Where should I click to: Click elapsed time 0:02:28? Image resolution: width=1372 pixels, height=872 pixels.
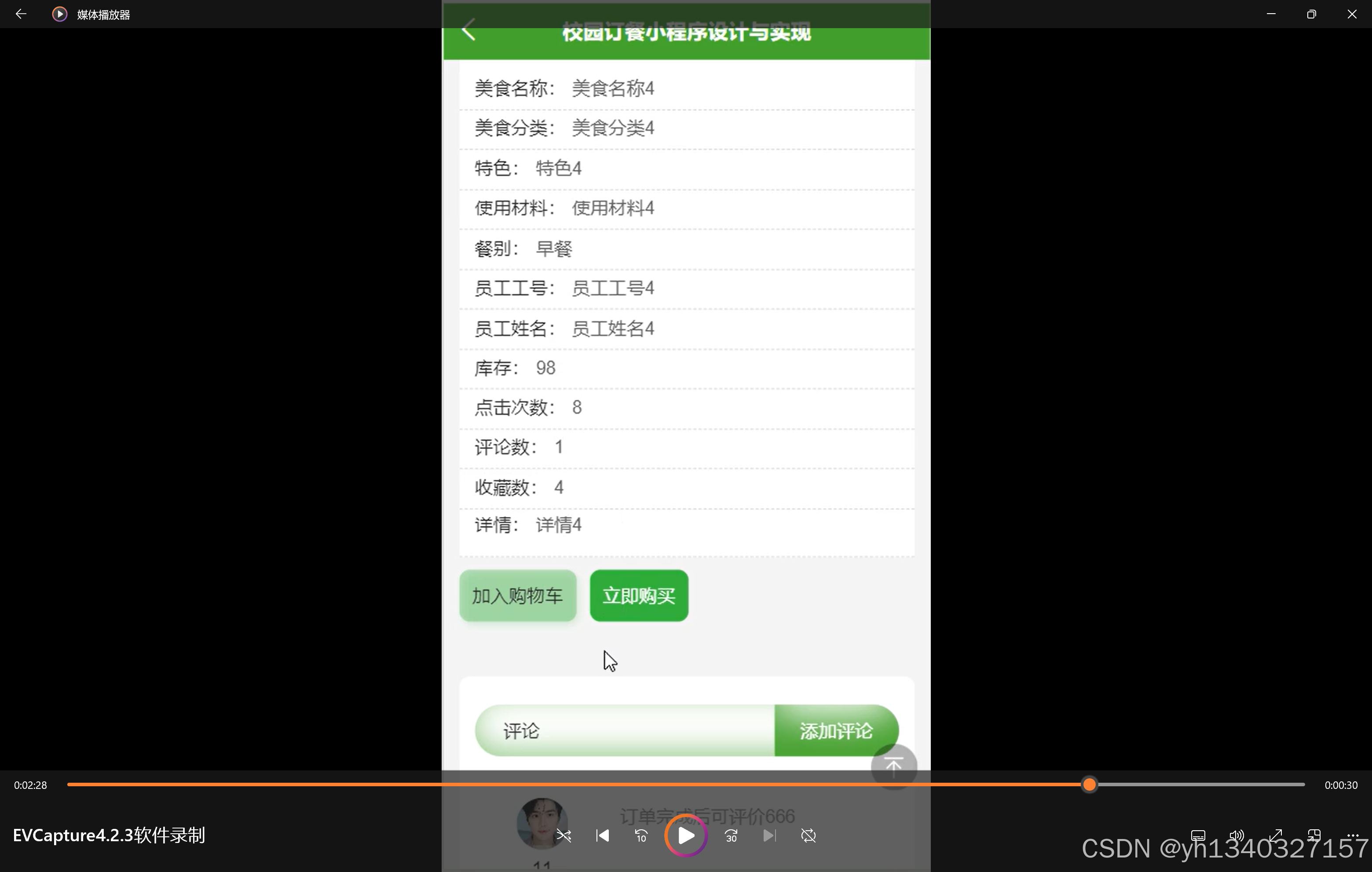click(31, 785)
